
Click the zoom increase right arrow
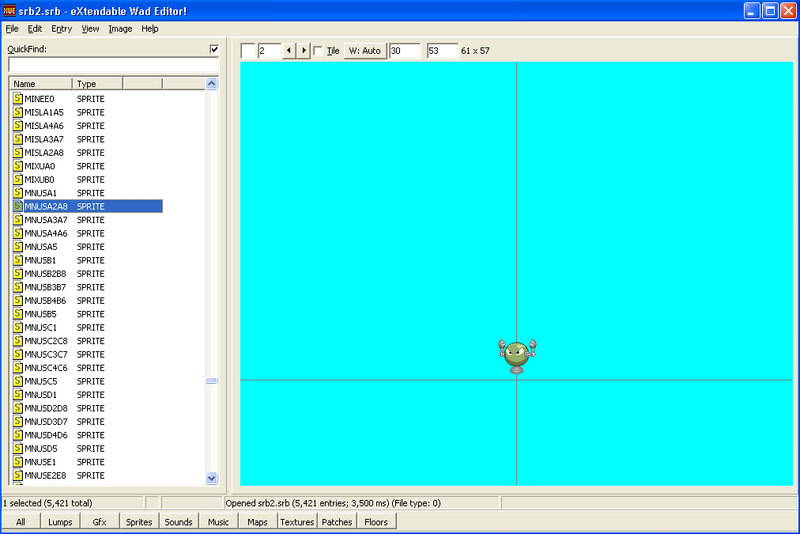[x=303, y=51]
